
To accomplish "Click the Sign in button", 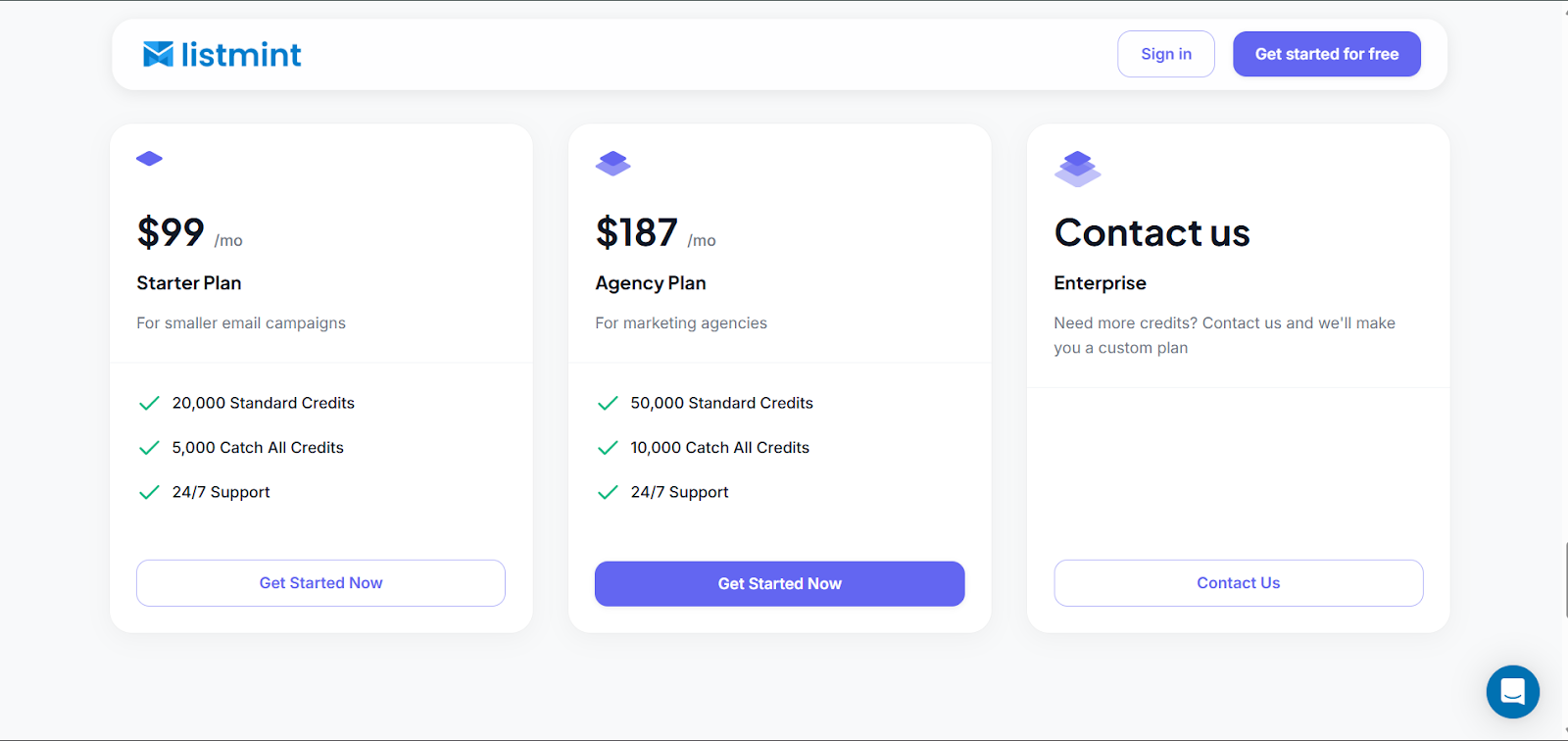I will point(1165,54).
